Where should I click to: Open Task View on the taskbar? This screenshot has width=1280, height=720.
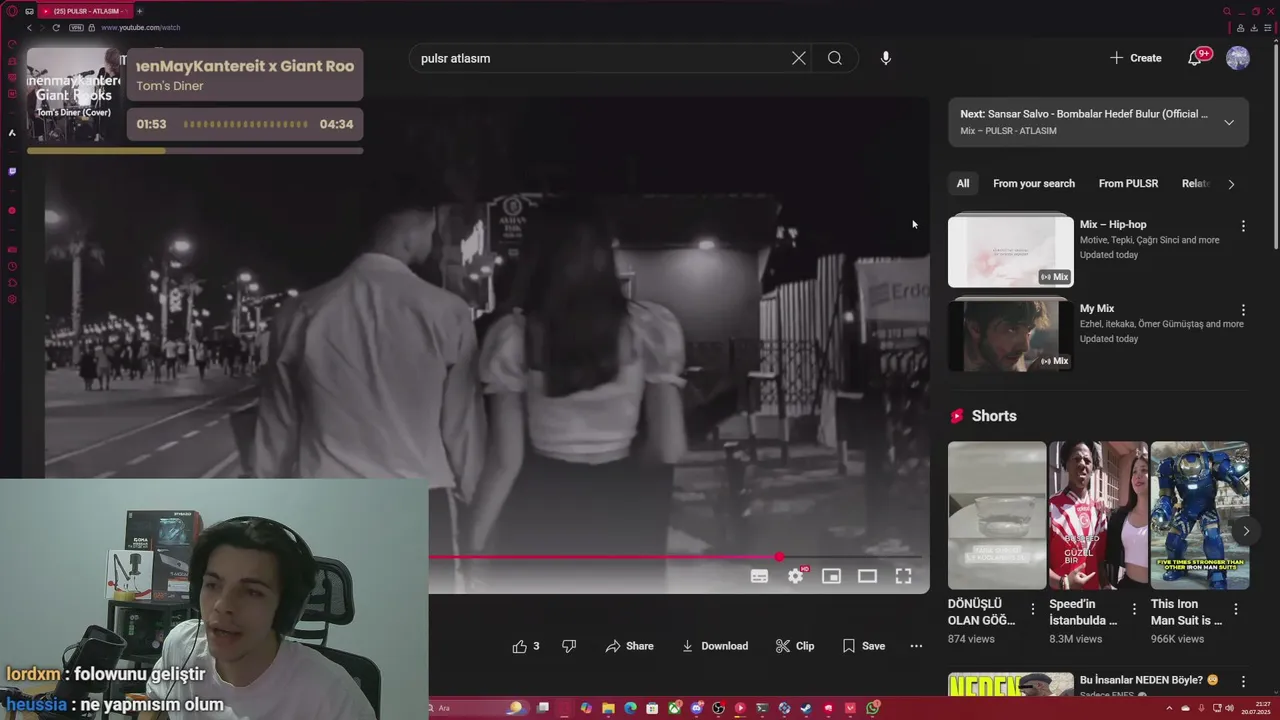tap(542, 708)
